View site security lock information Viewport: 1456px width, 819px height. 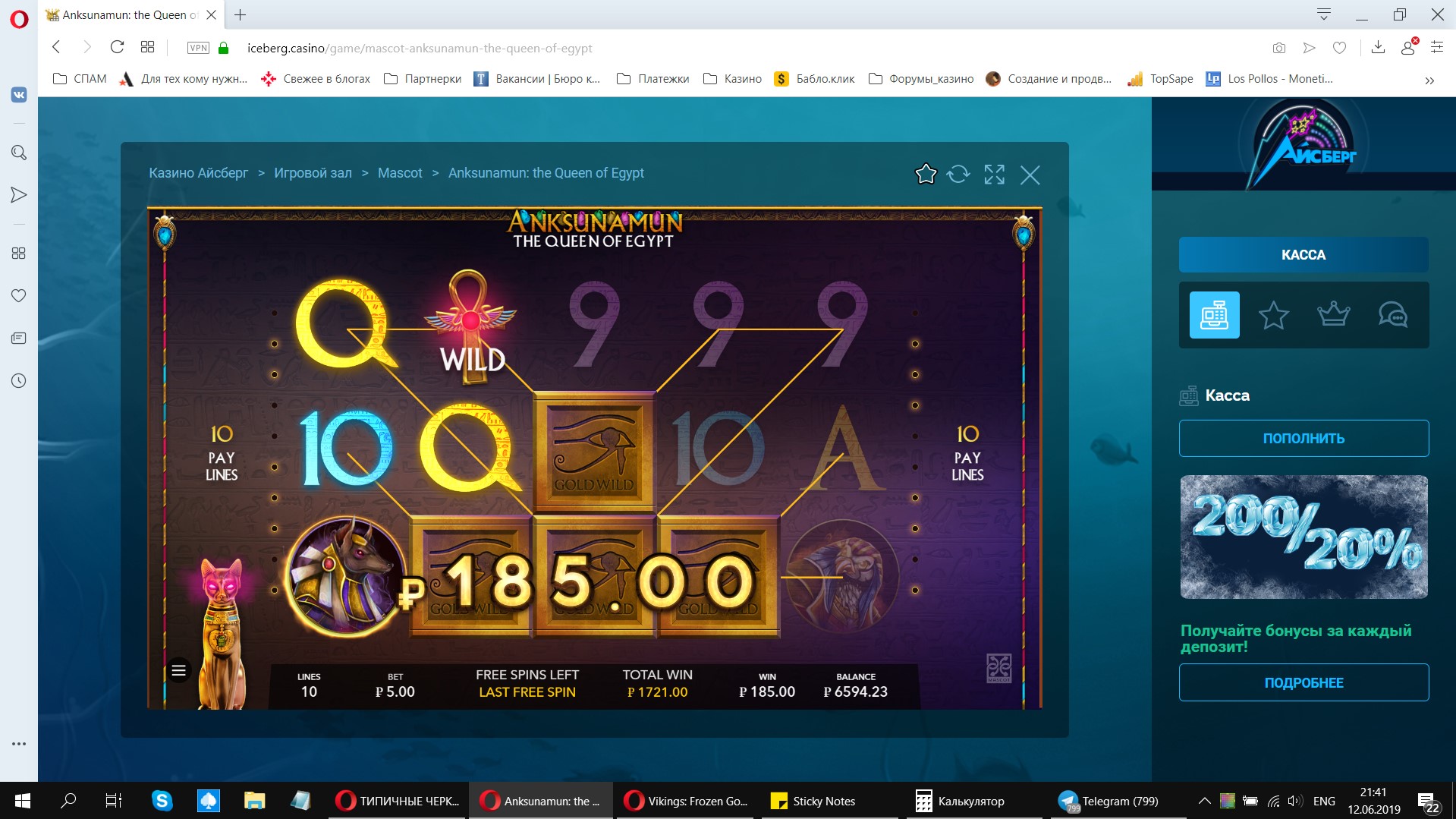(223, 48)
